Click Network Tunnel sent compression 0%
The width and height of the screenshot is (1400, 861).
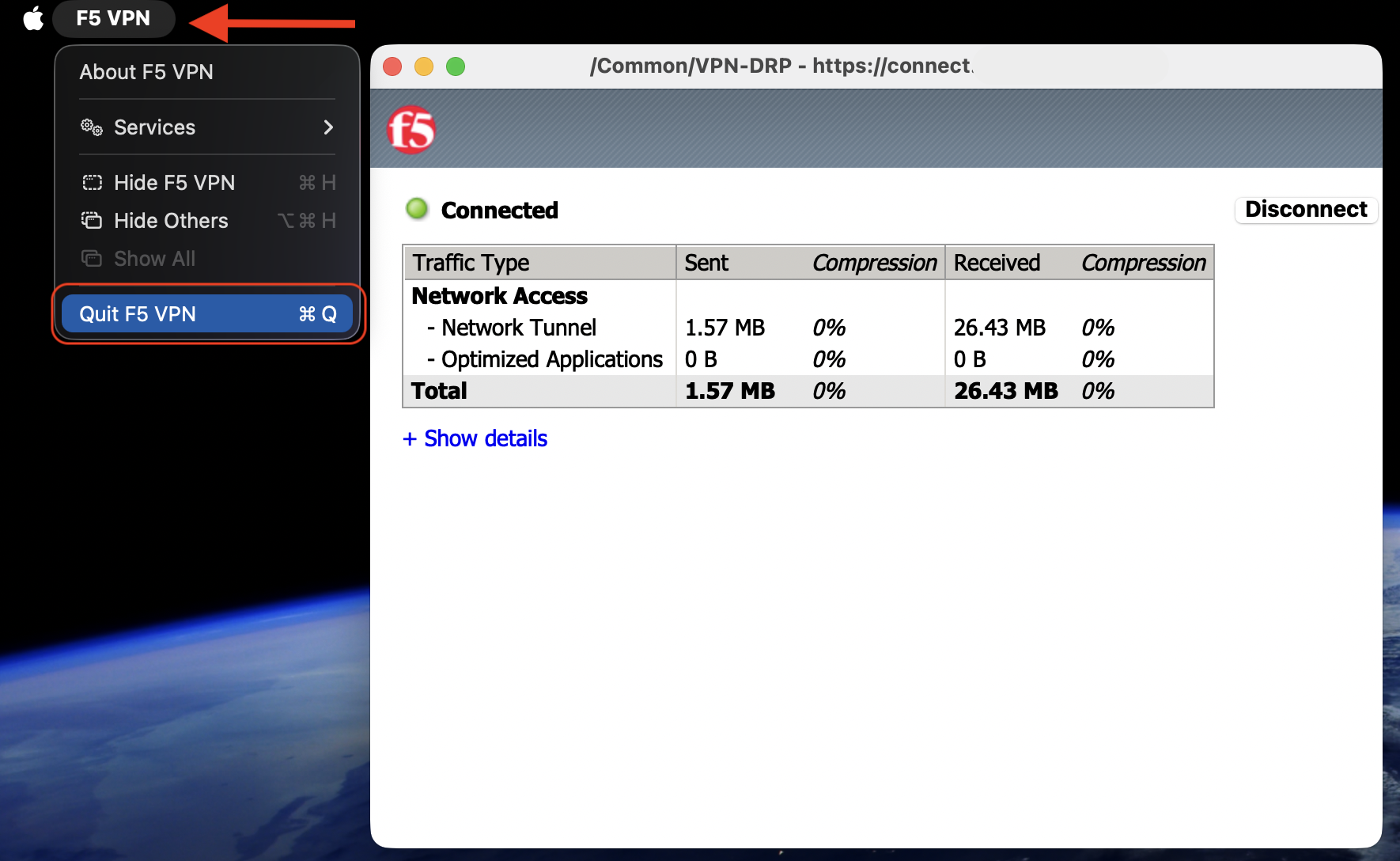[x=829, y=328]
